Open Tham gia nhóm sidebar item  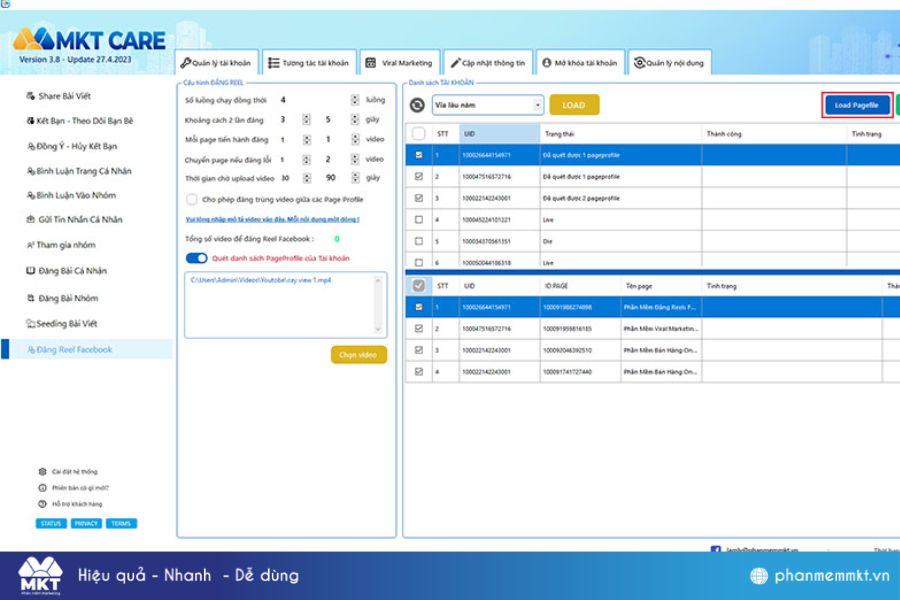pos(61,245)
